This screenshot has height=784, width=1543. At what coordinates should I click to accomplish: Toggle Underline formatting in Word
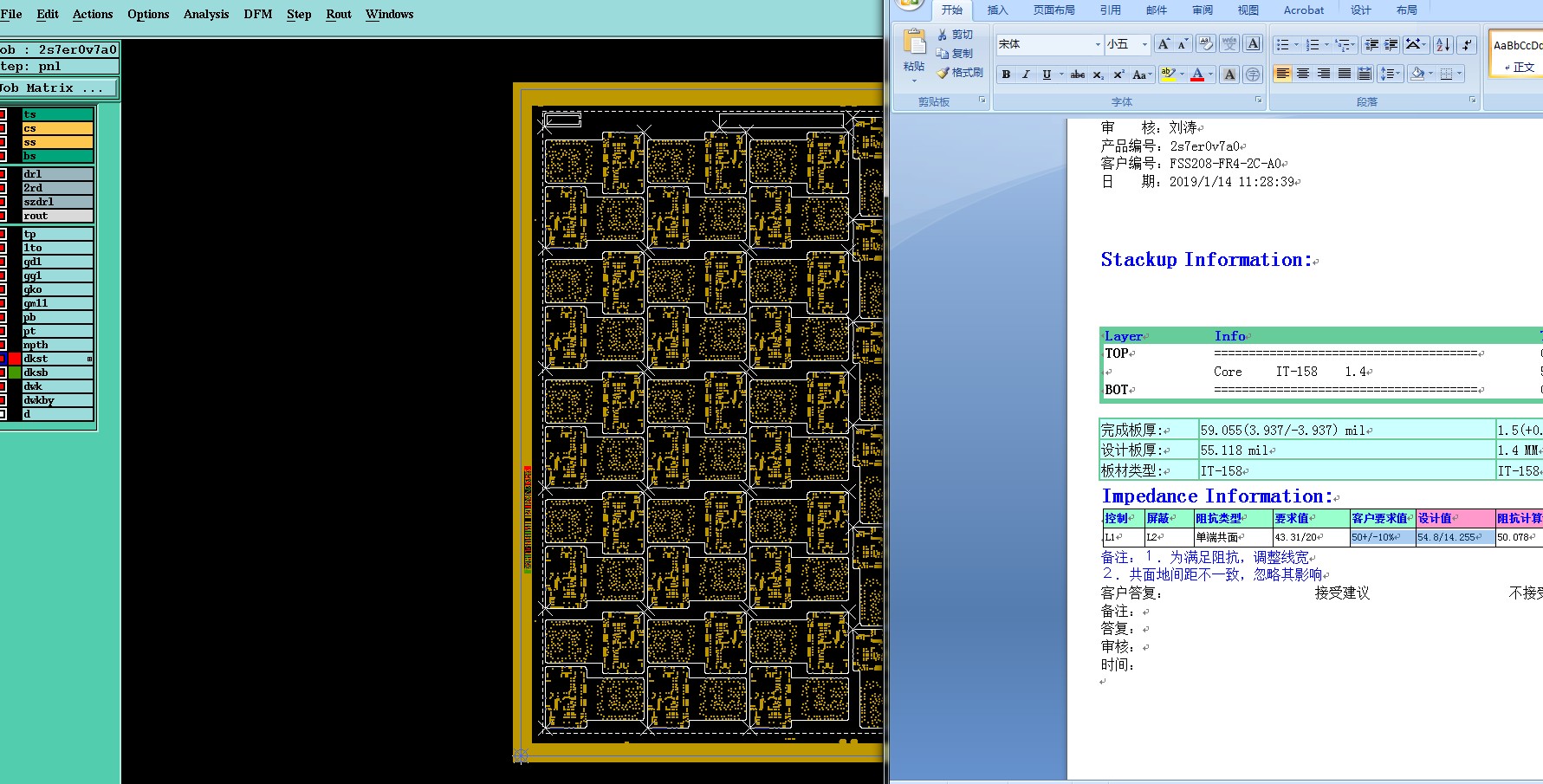(x=1047, y=75)
